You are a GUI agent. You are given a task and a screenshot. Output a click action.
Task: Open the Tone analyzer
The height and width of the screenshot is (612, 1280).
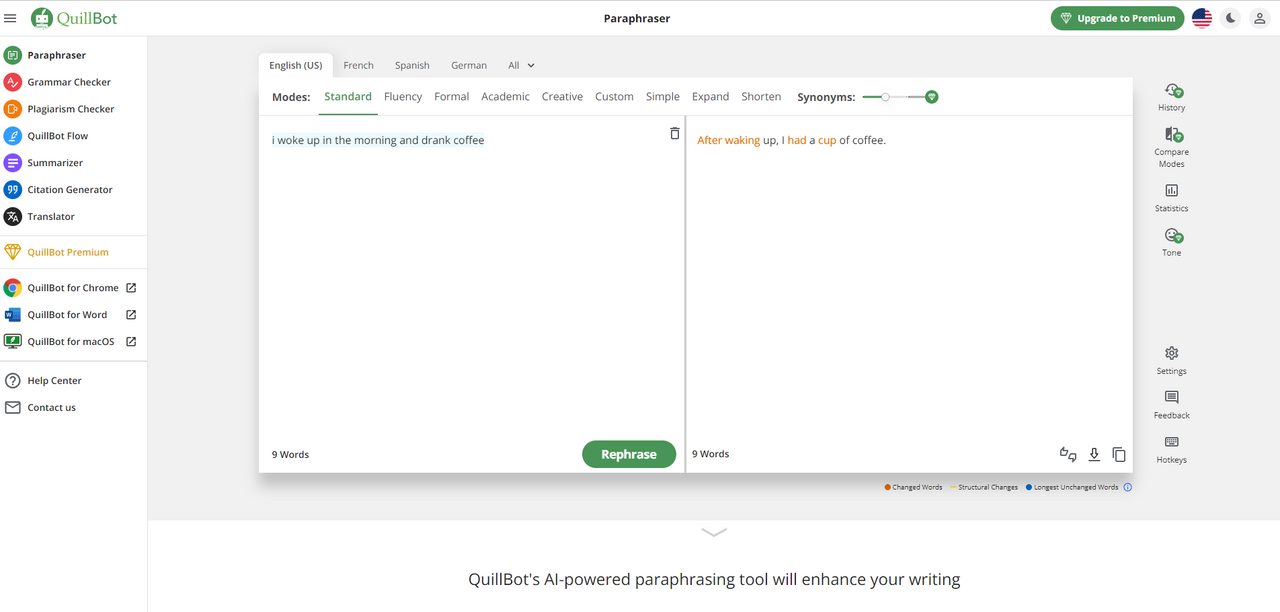pyautogui.click(x=1172, y=241)
